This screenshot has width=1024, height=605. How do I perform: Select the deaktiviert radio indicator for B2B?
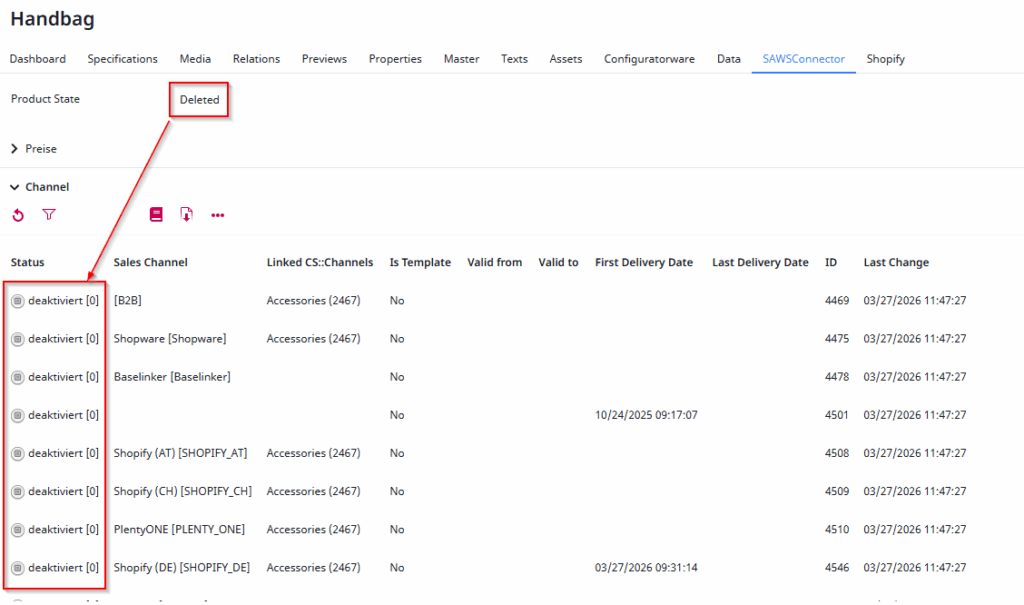pos(17,299)
